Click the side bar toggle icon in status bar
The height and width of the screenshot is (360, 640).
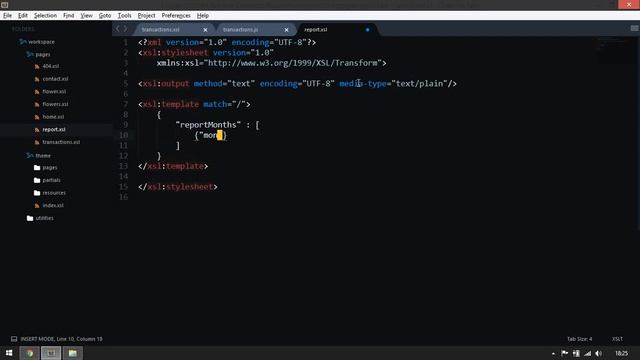pos(14,339)
